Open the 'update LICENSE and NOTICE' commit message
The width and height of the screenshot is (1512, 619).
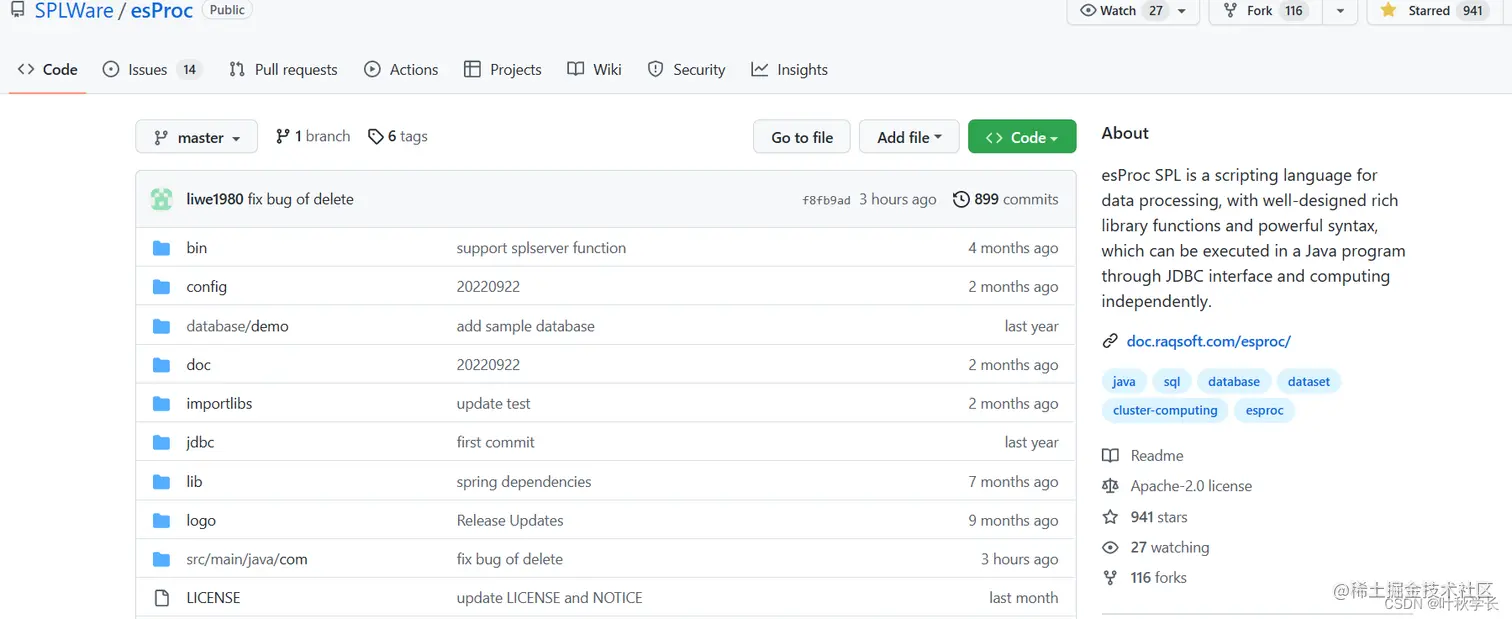549,598
